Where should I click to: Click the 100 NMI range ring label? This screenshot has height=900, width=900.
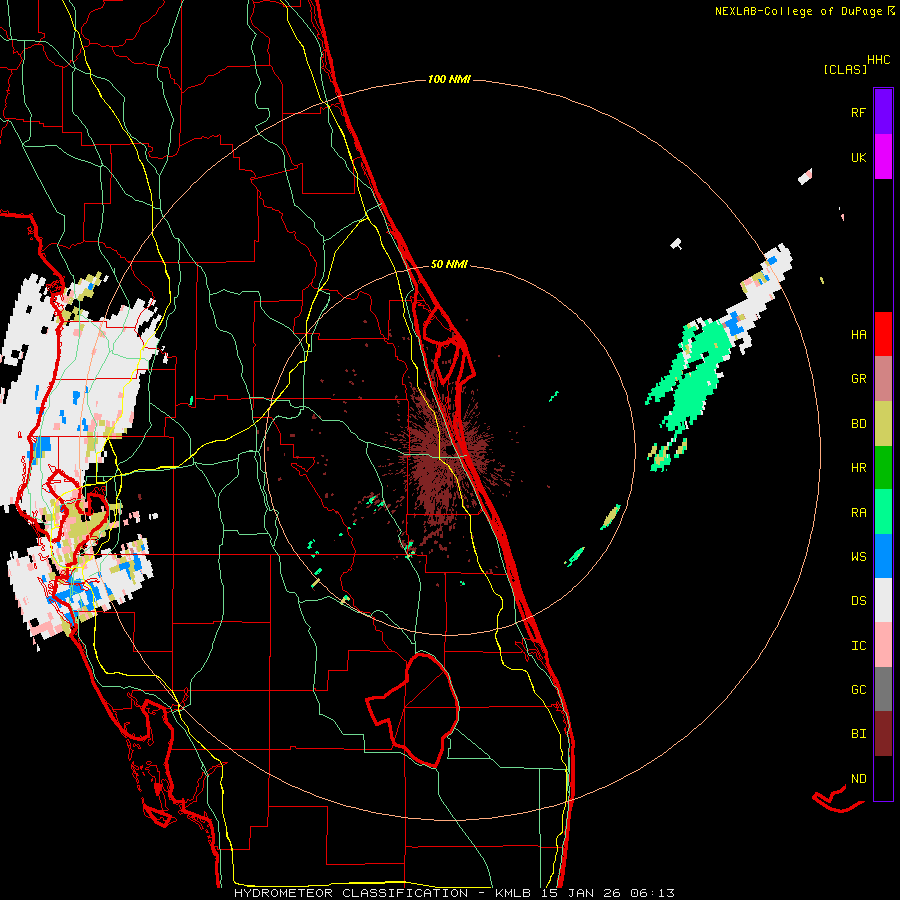tap(449, 79)
